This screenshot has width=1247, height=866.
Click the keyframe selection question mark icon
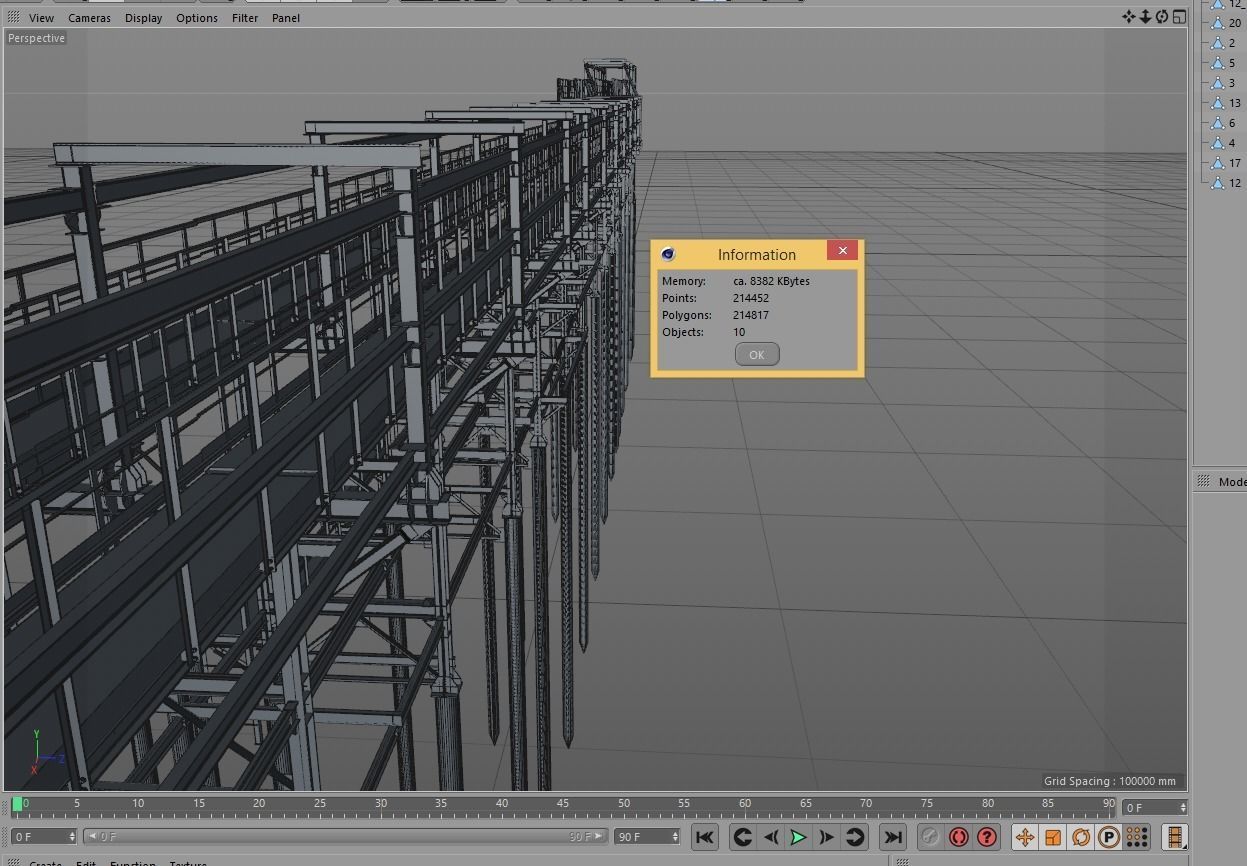[987, 837]
